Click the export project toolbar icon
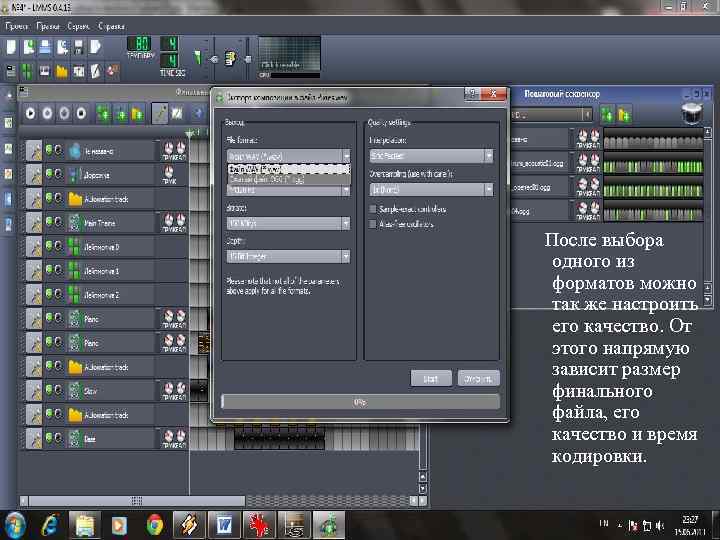720x540 pixels. 95,47
